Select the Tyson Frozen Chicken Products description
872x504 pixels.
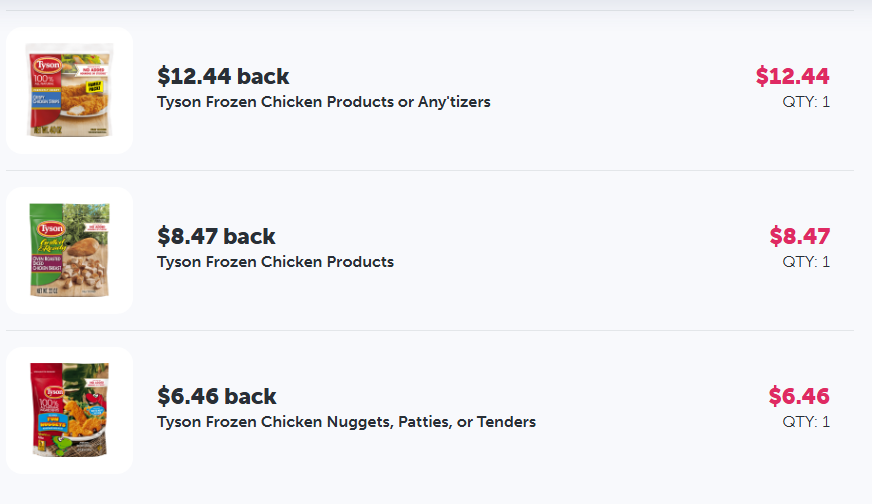[x=275, y=261]
